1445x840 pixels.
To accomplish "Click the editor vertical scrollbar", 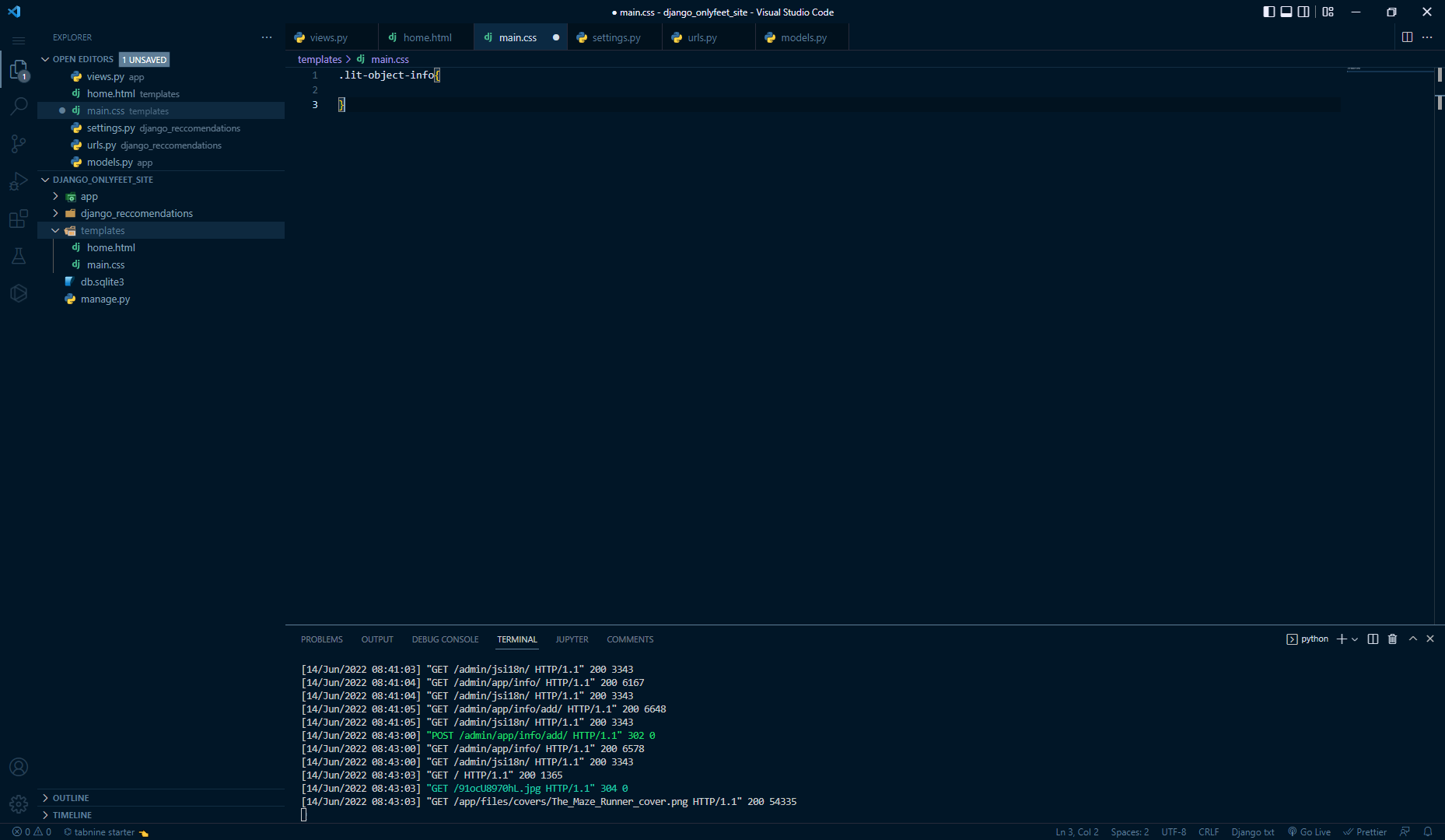I will 1440,345.
